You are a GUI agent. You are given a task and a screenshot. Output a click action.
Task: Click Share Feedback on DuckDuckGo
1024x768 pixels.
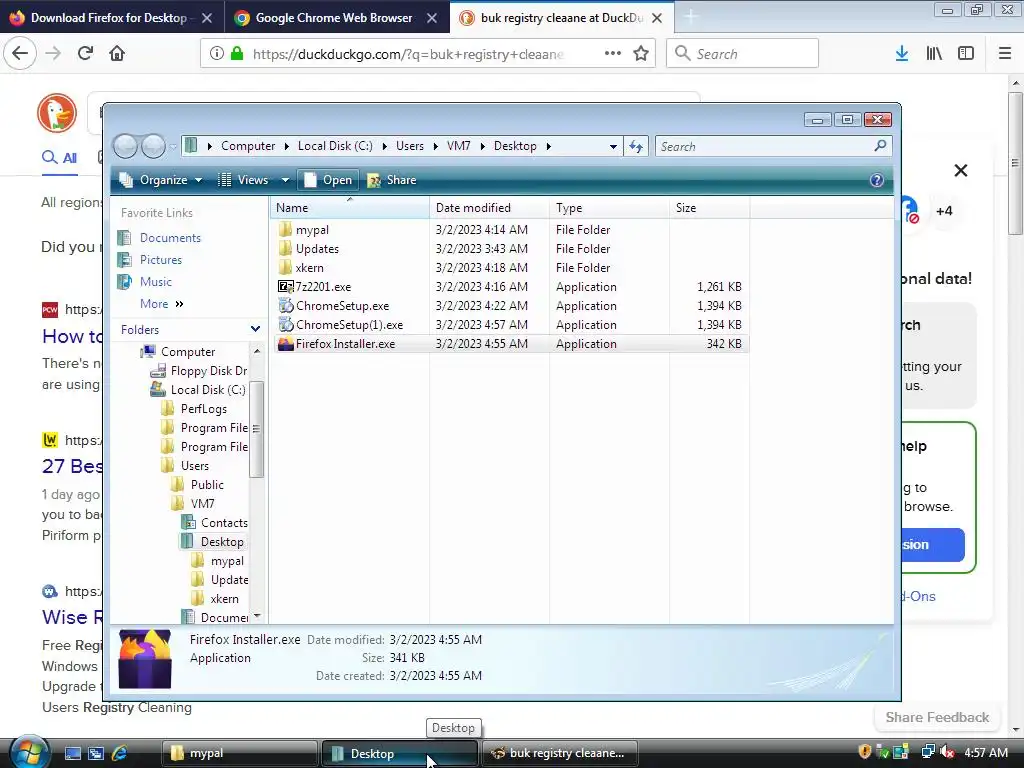[936, 717]
